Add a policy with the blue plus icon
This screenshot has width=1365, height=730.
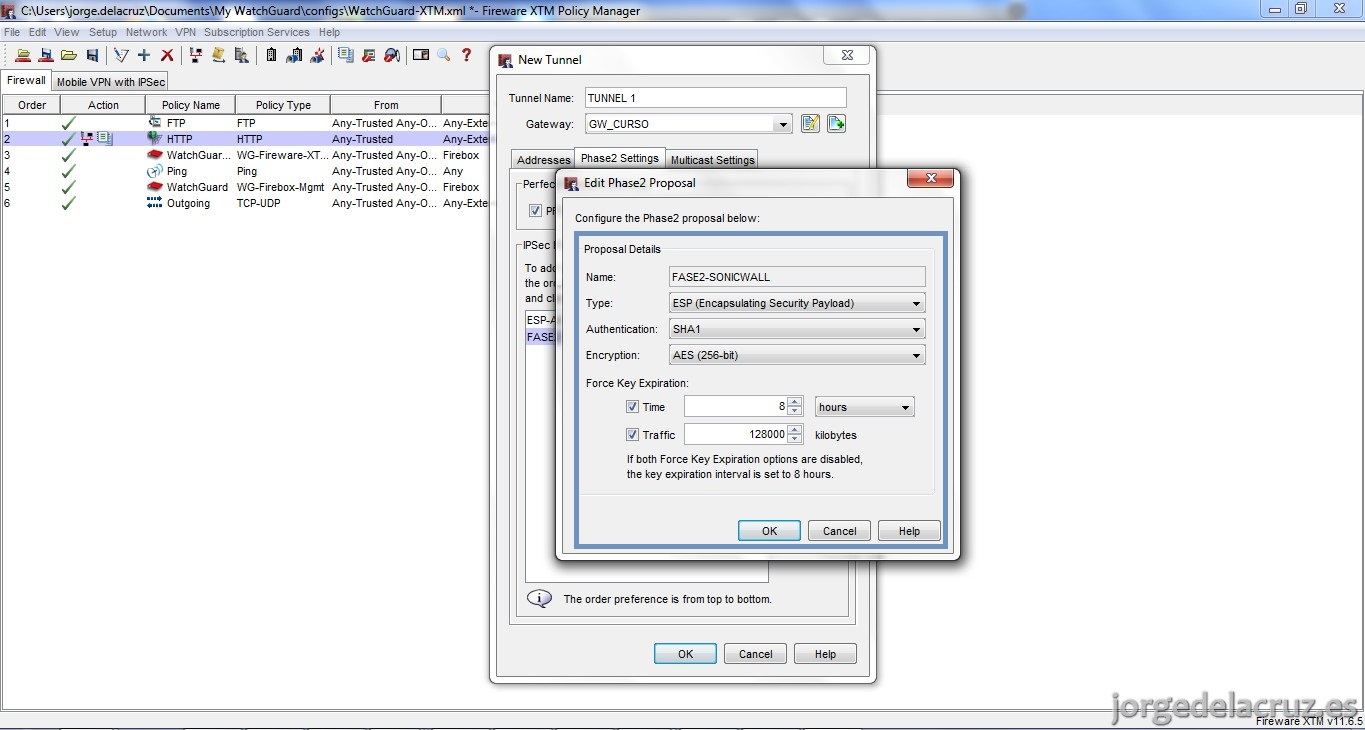point(144,55)
